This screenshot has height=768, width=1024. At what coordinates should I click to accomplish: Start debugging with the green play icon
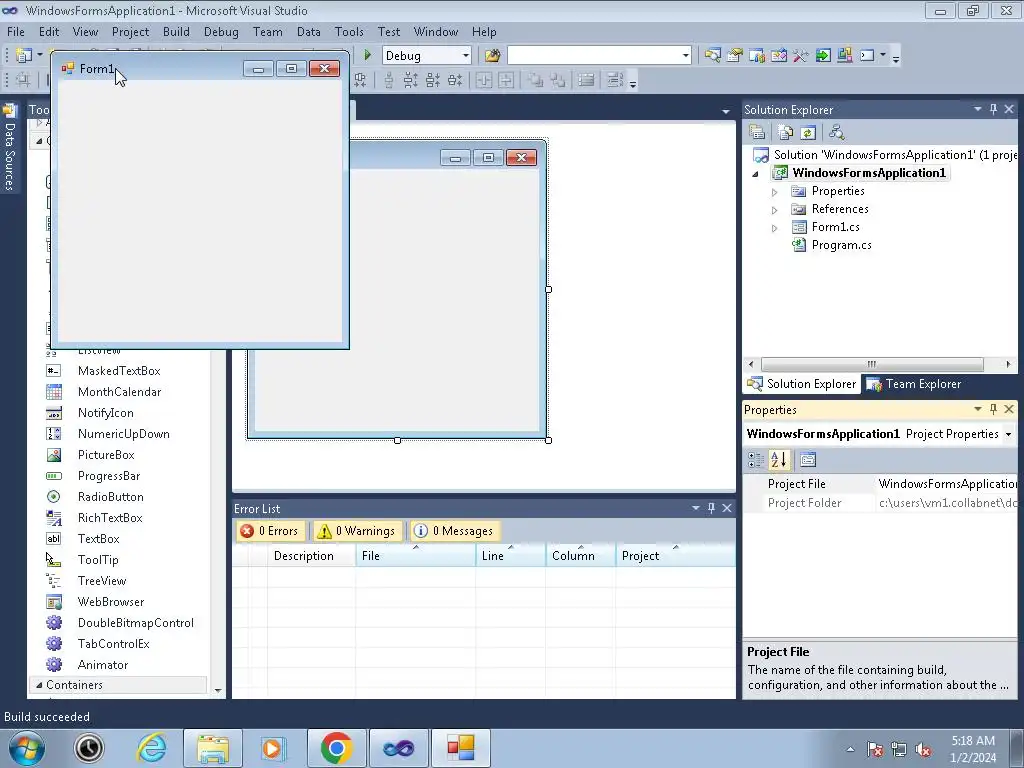pos(368,56)
